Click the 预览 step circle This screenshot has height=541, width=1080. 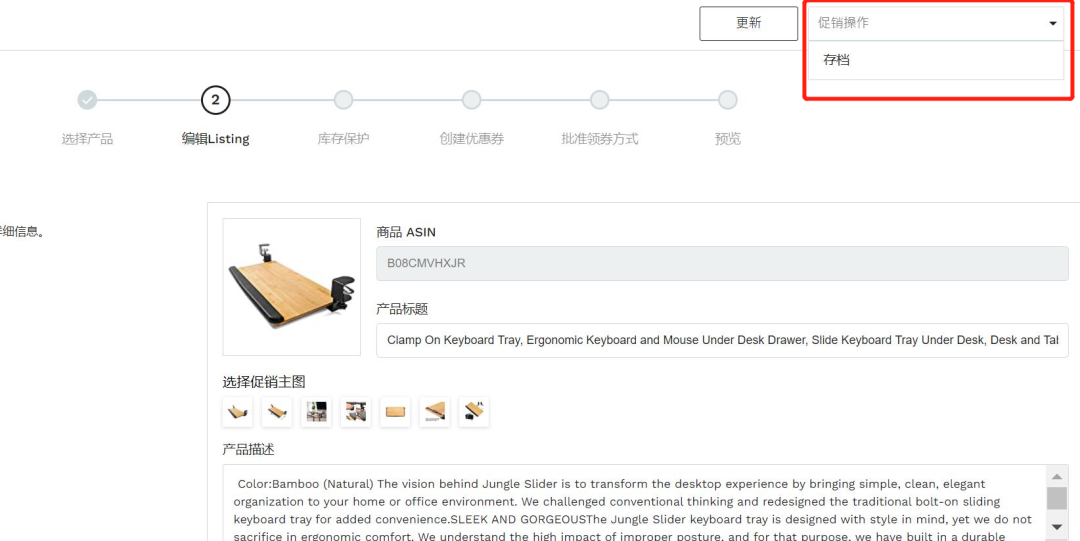point(727,100)
